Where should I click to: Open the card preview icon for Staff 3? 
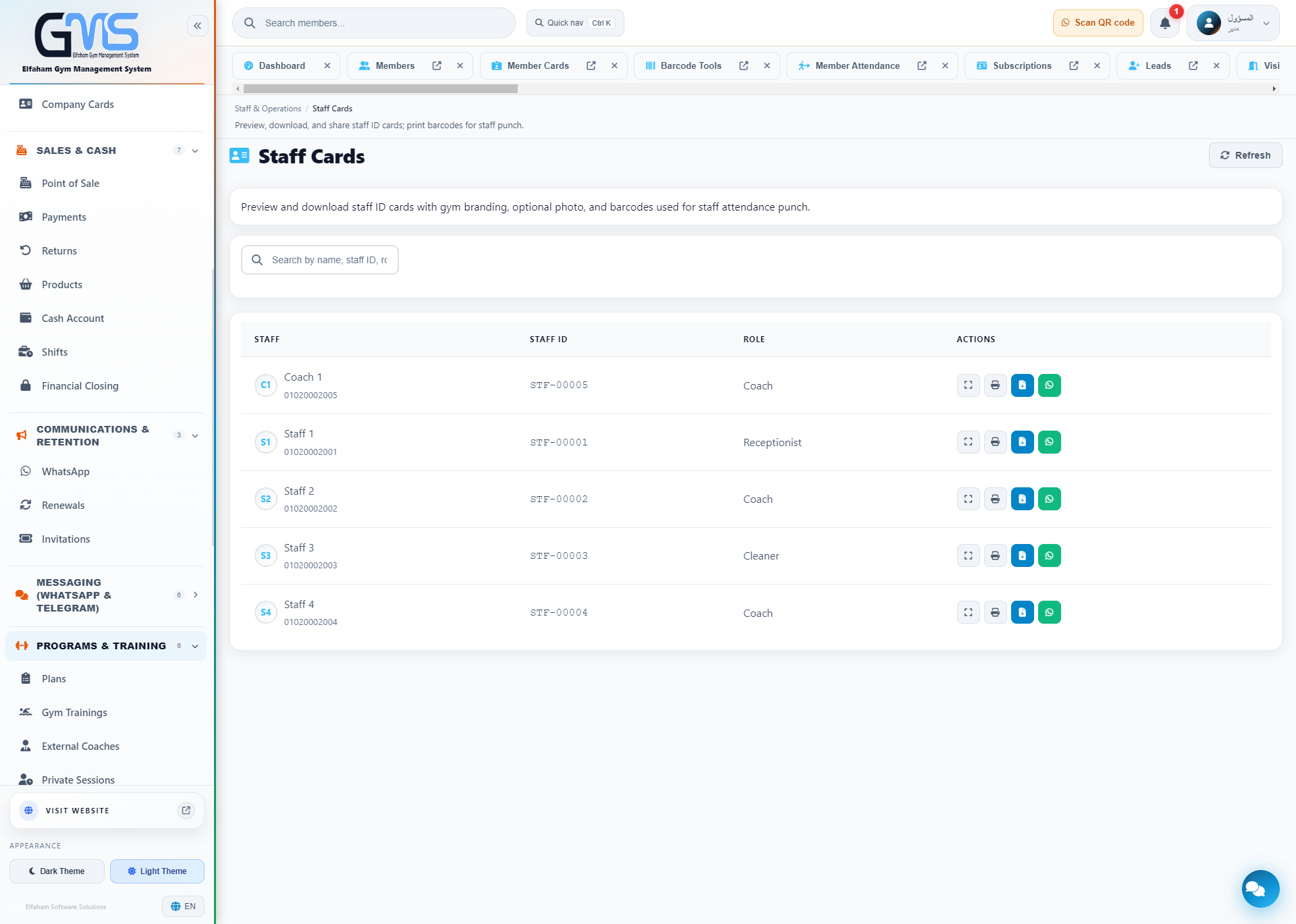click(968, 555)
